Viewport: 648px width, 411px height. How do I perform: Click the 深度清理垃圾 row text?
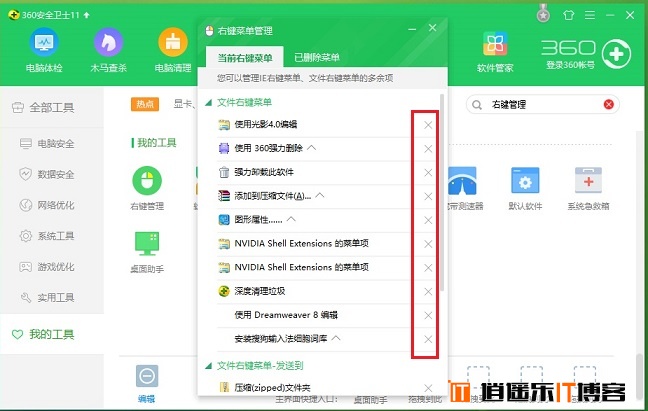click(260, 291)
